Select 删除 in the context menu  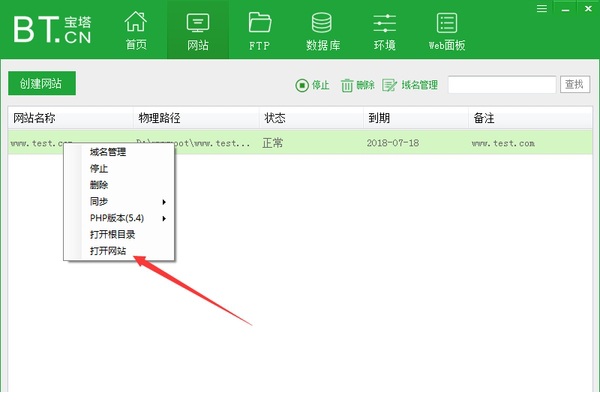click(x=99, y=185)
